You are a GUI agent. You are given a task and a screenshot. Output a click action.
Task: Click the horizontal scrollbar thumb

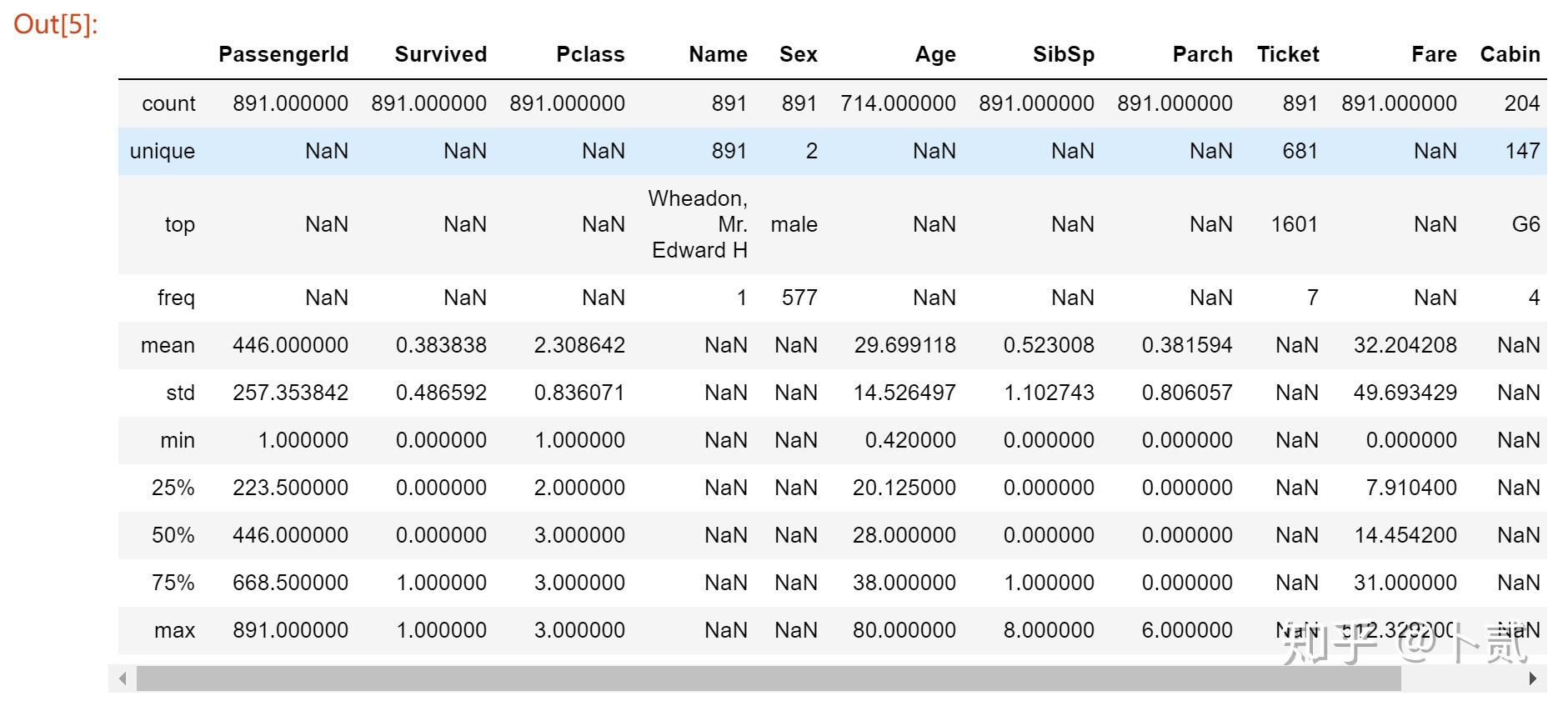point(767,678)
